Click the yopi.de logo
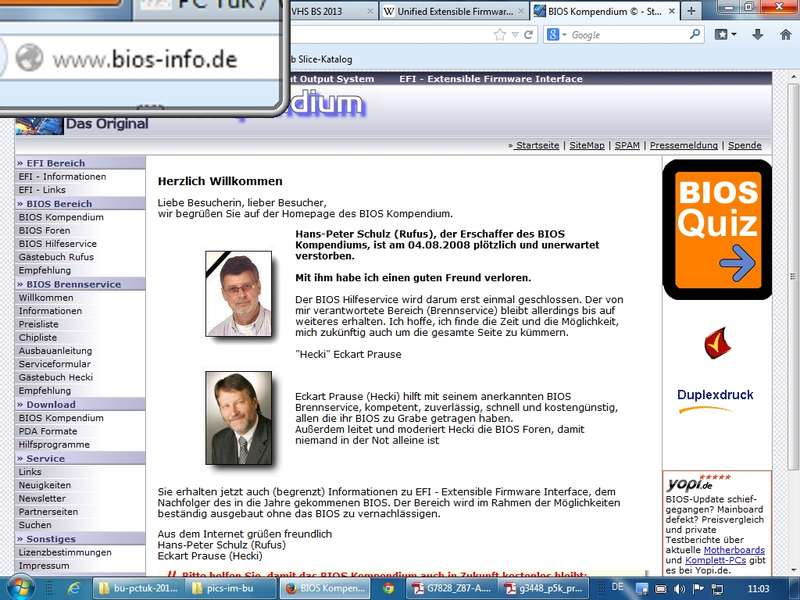 (x=697, y=482)
